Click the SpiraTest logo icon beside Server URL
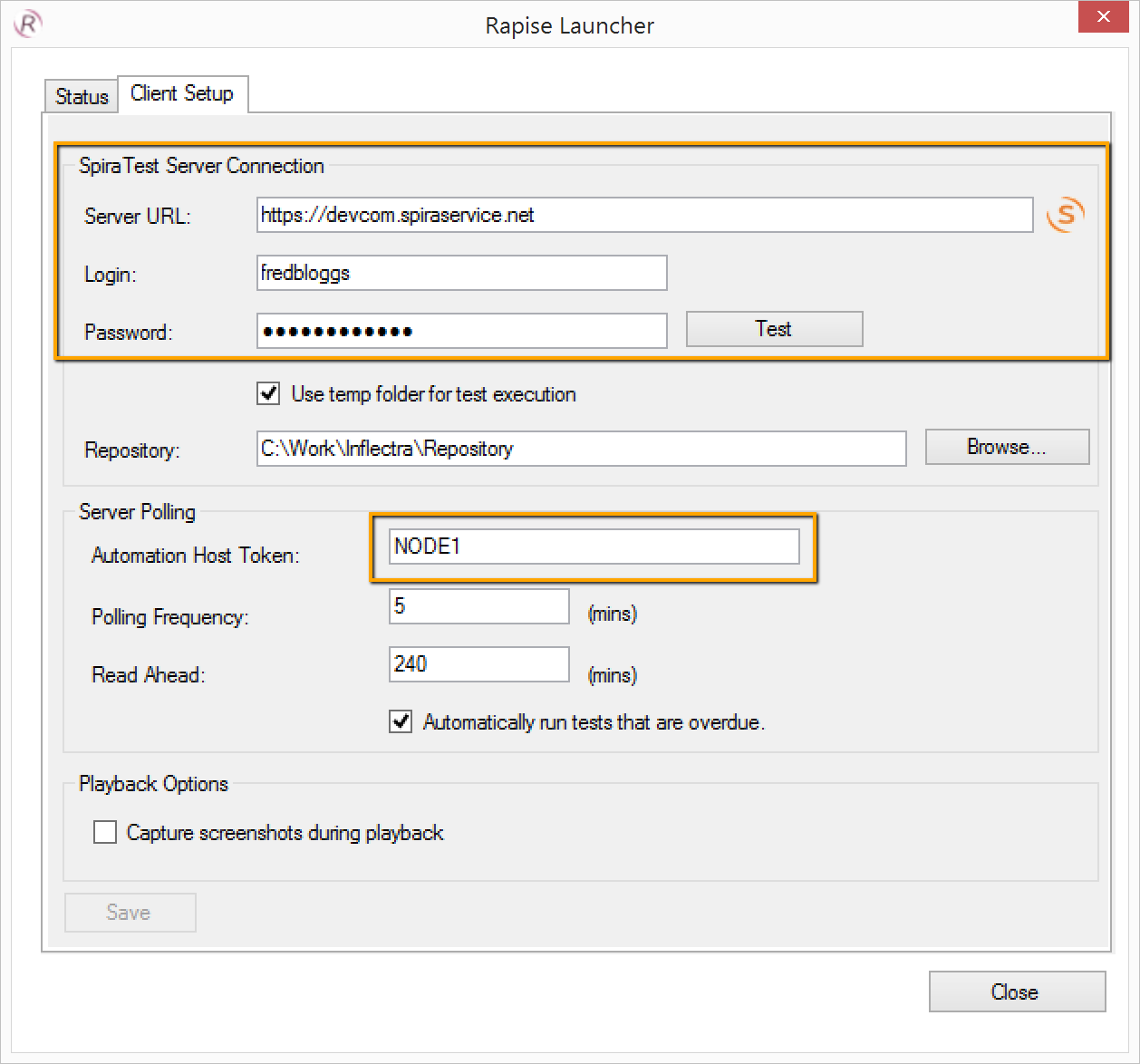Screen dimensions: 1140x1064 [x=1065, y=215]
